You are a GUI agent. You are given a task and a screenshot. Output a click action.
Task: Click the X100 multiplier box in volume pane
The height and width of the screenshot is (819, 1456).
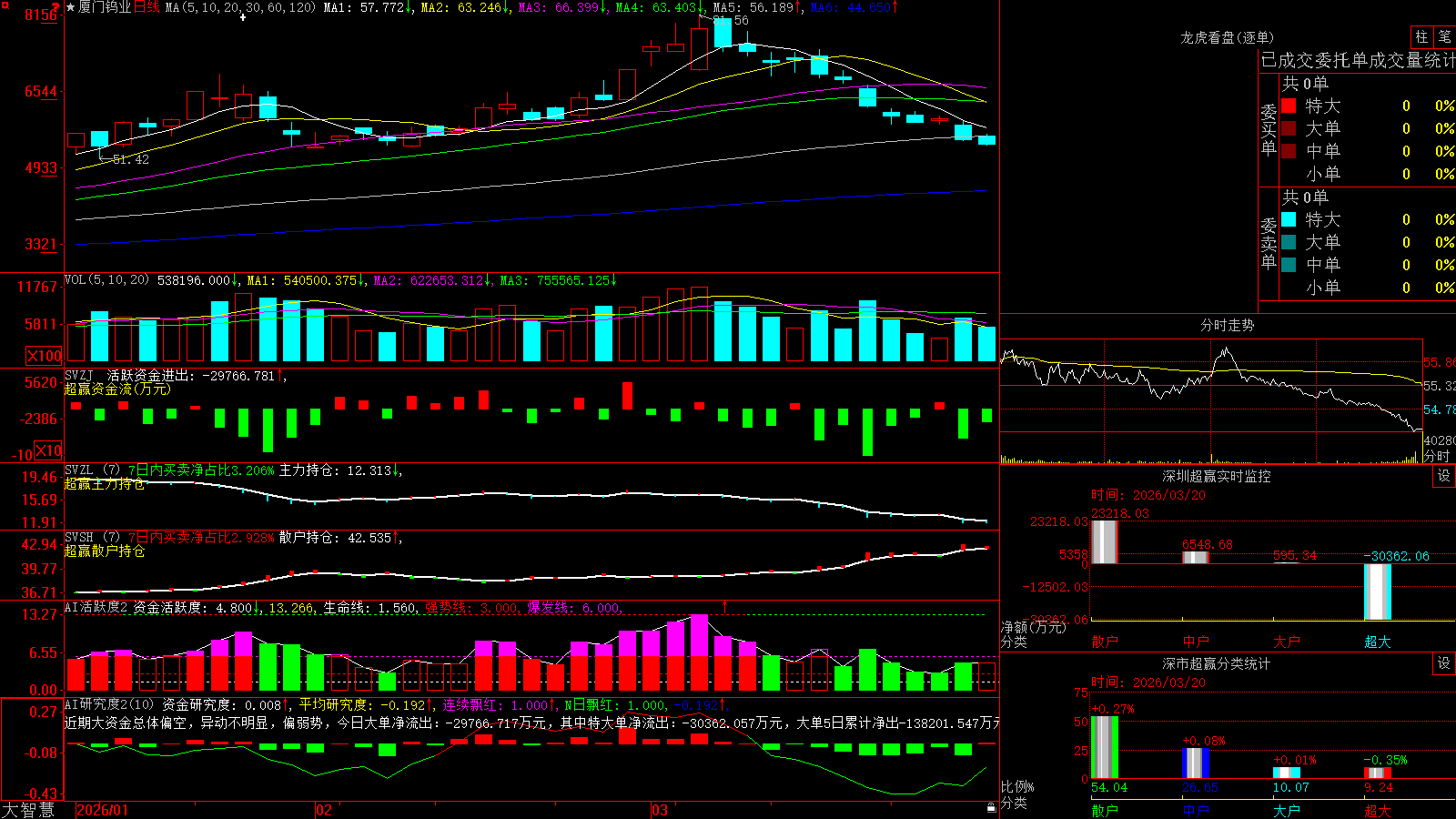coord(44,356)
